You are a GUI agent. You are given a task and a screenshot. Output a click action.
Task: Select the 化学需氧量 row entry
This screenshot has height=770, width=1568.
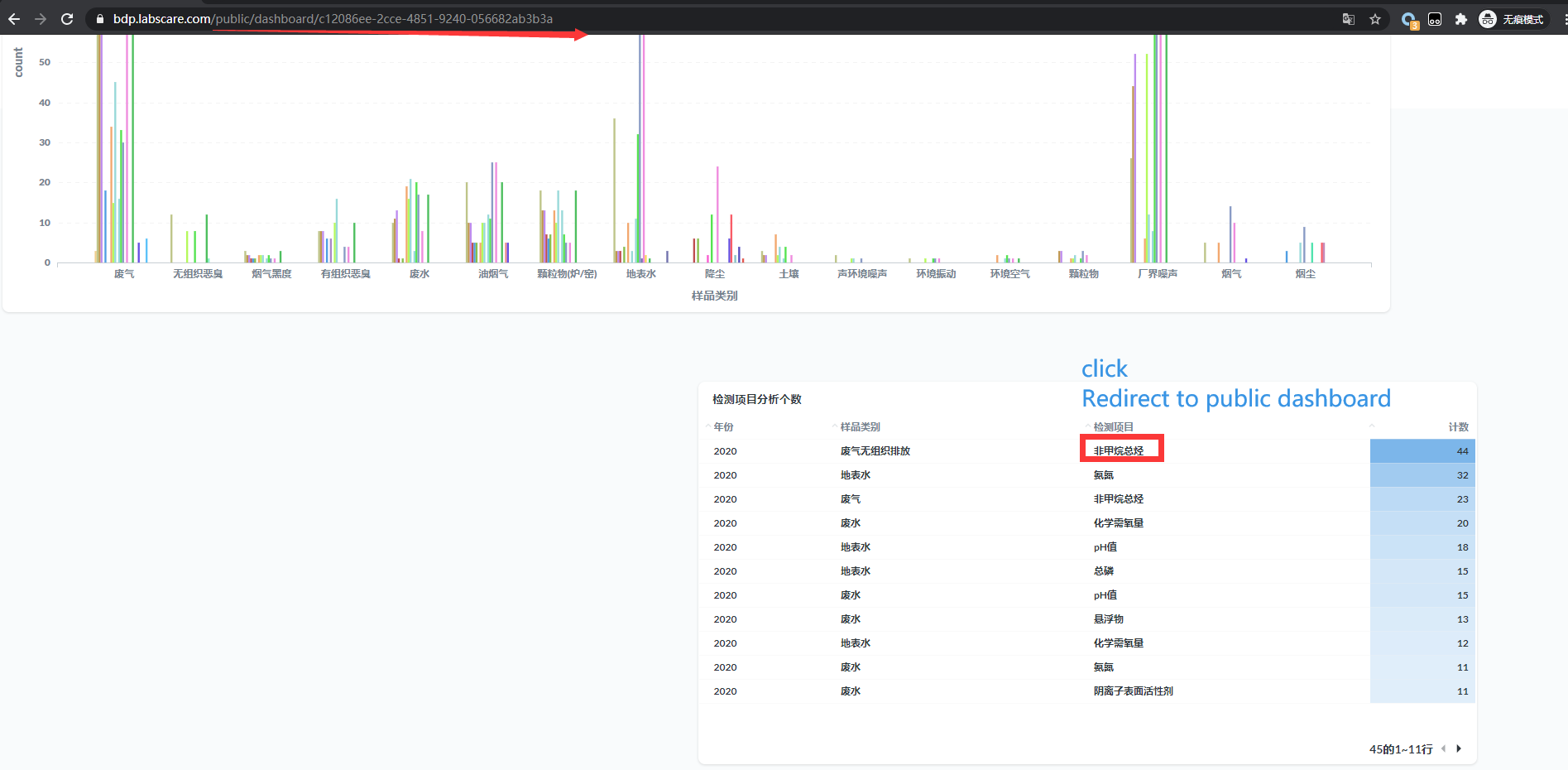[1119, 522]
